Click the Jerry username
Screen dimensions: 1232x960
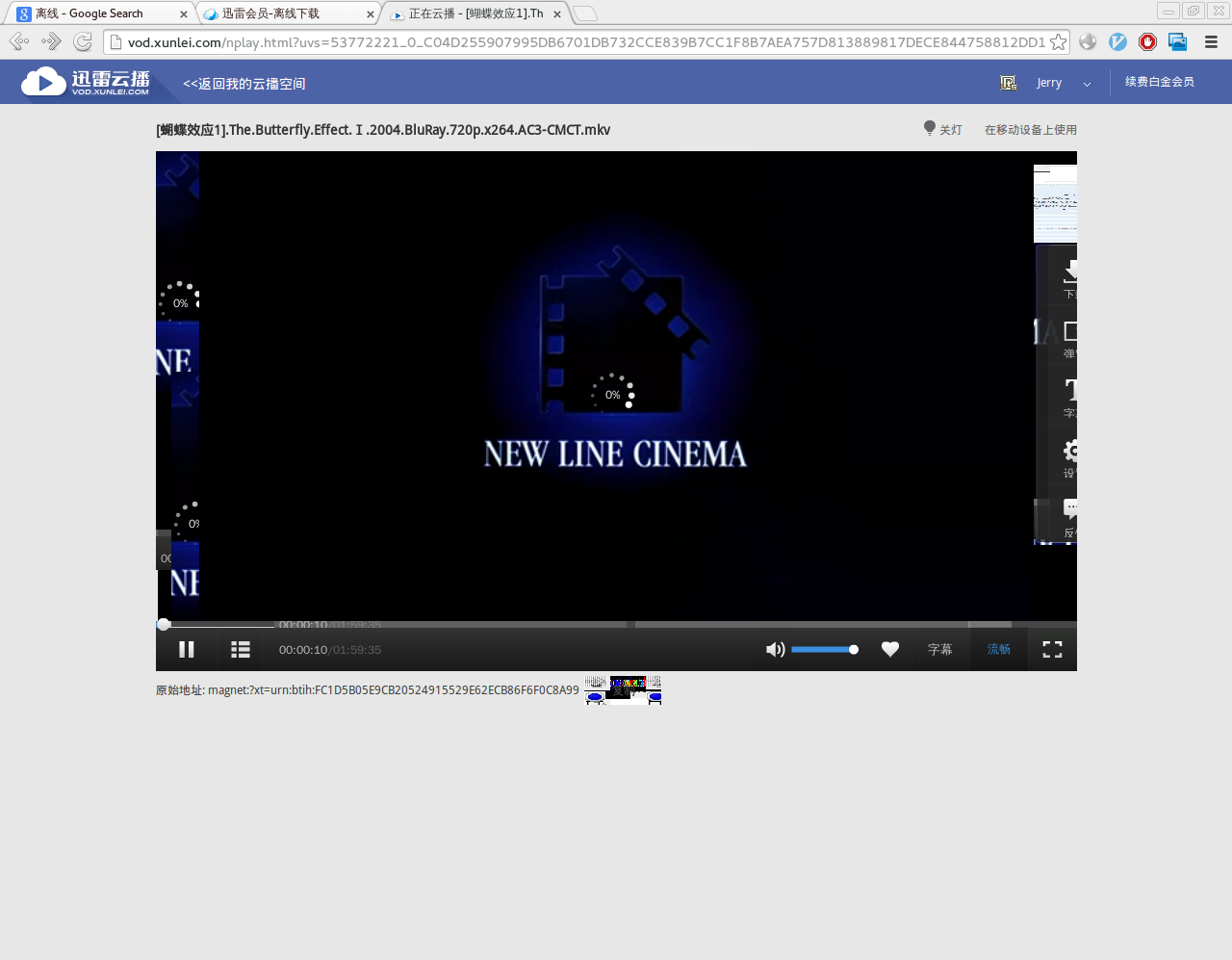1049,83
